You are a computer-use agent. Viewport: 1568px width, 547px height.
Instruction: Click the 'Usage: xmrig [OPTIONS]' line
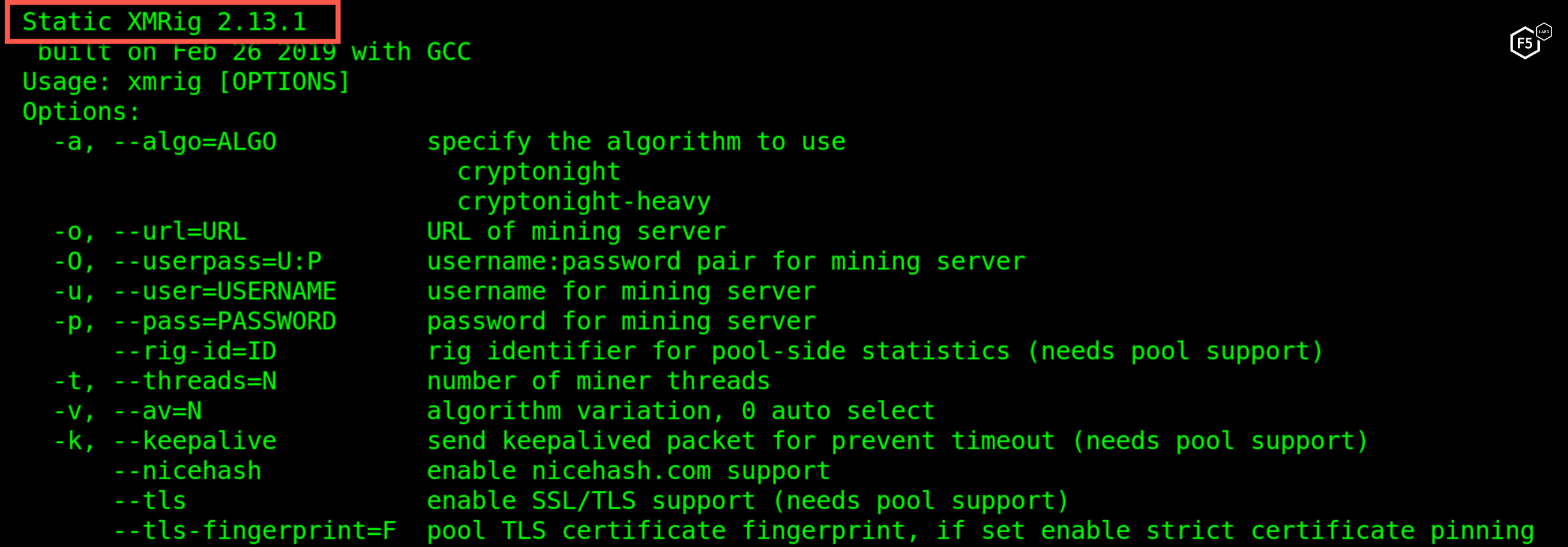click(x=186, y=82)
